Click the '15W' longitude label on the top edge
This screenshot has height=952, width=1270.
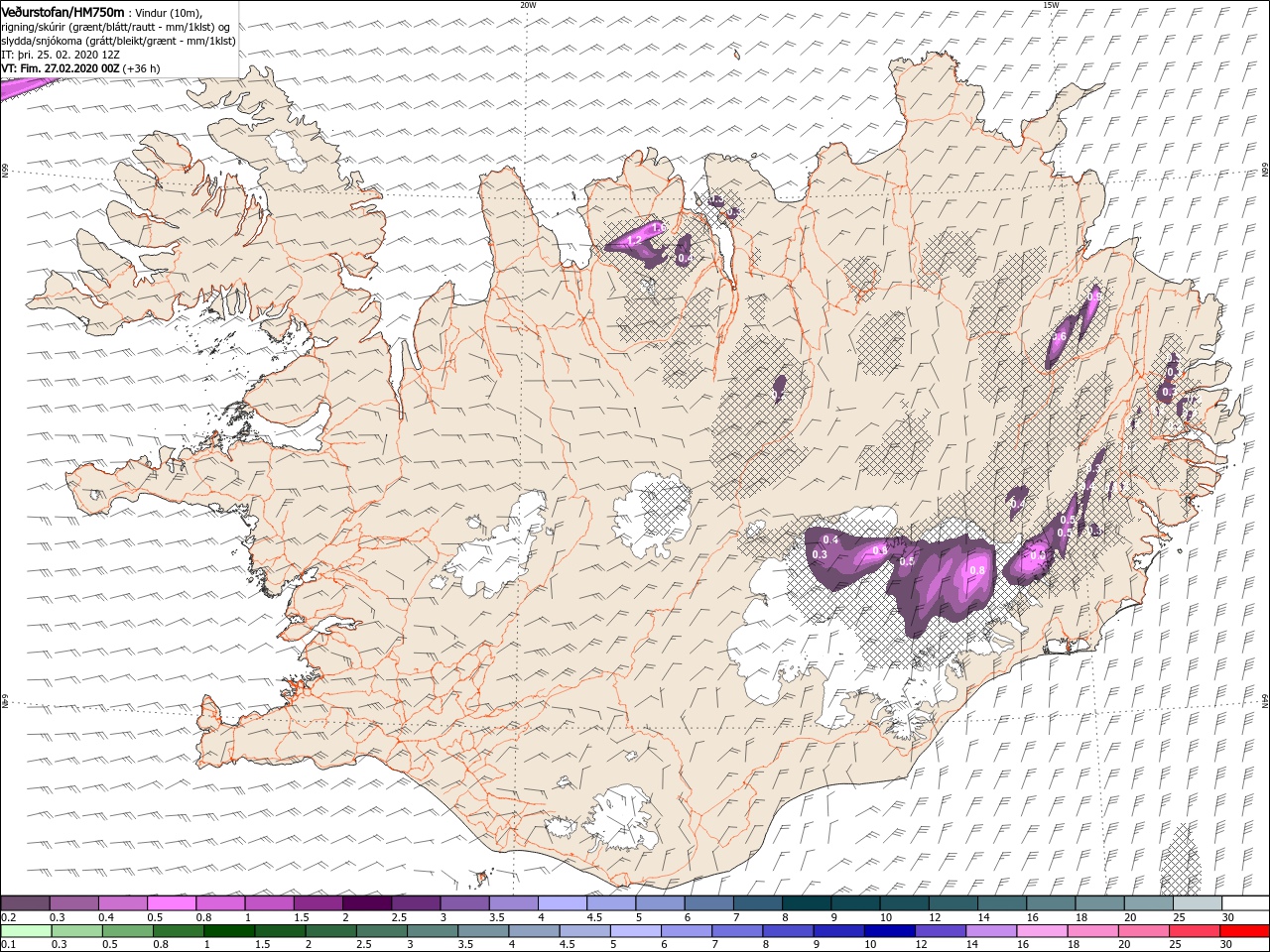tap(1051, 5)
